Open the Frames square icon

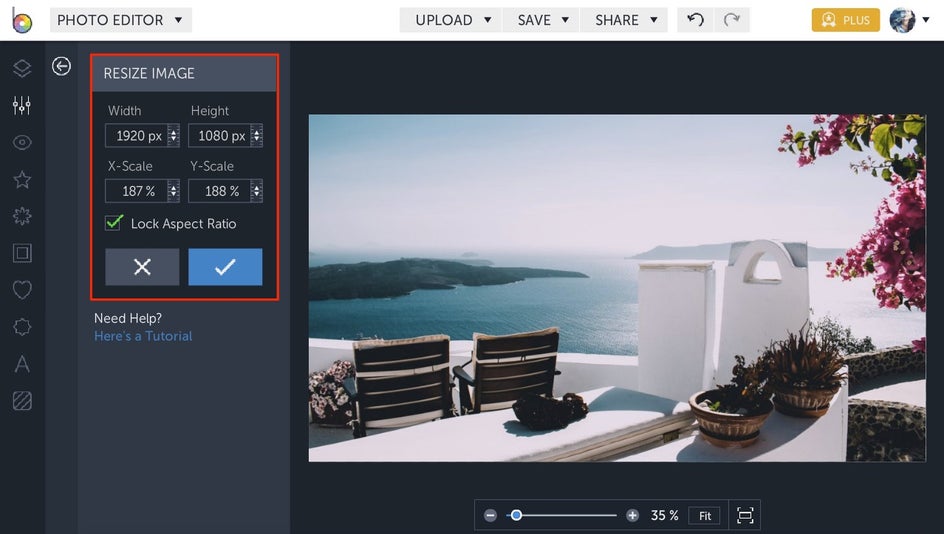point(22,253)
